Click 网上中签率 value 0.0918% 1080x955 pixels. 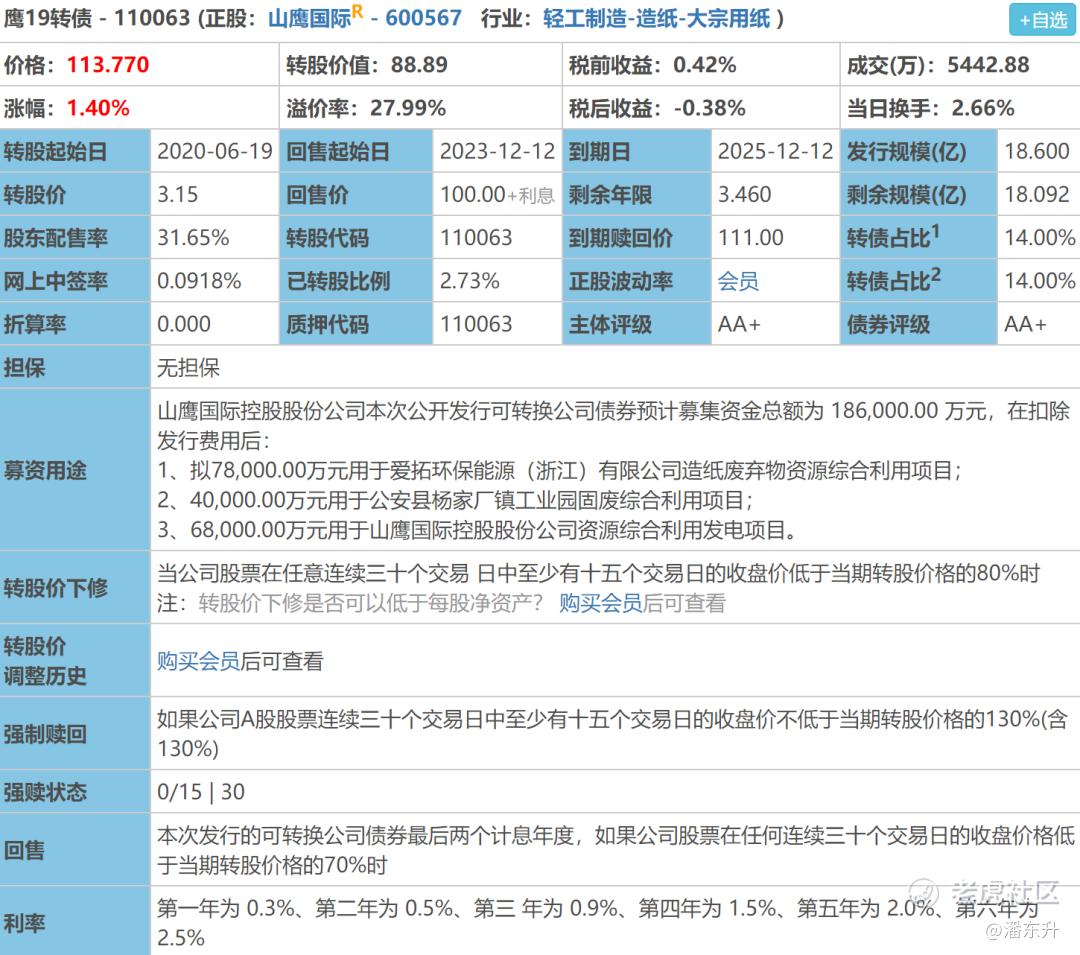pos(199,281)
